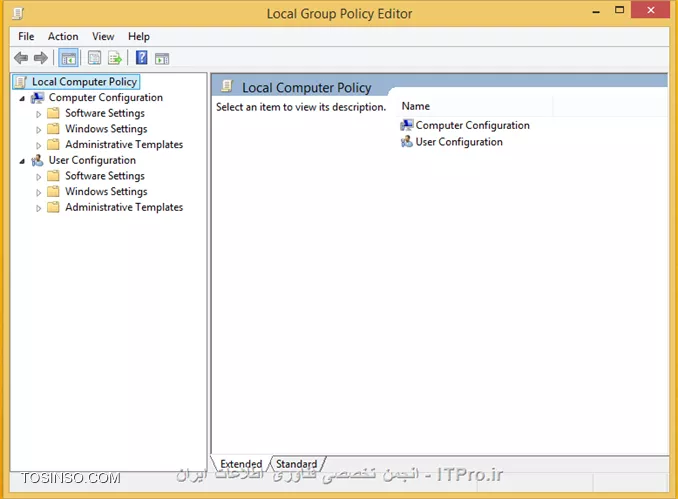Click the Name column header
The width and height of the screenshot is (678, 499).
coord(474,106)
